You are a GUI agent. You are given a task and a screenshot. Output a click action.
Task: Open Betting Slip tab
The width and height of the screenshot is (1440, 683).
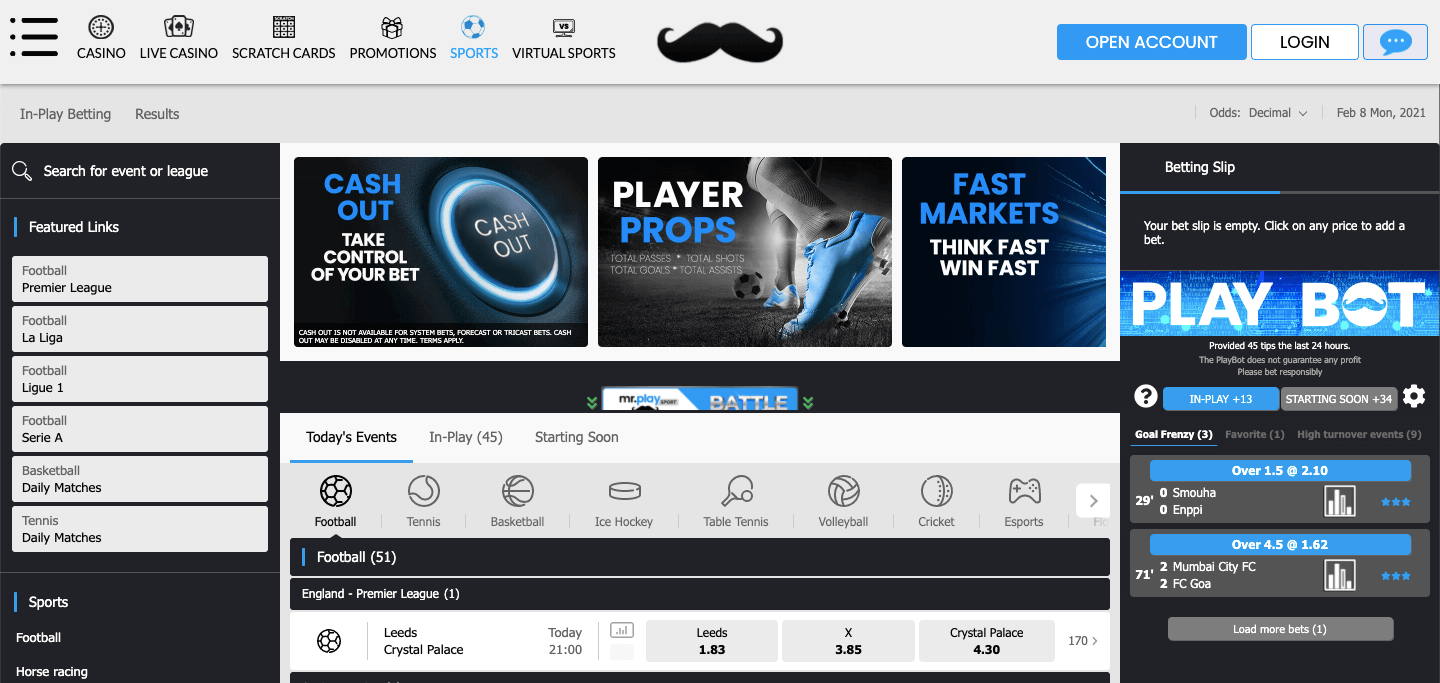tap(1200, 168)
